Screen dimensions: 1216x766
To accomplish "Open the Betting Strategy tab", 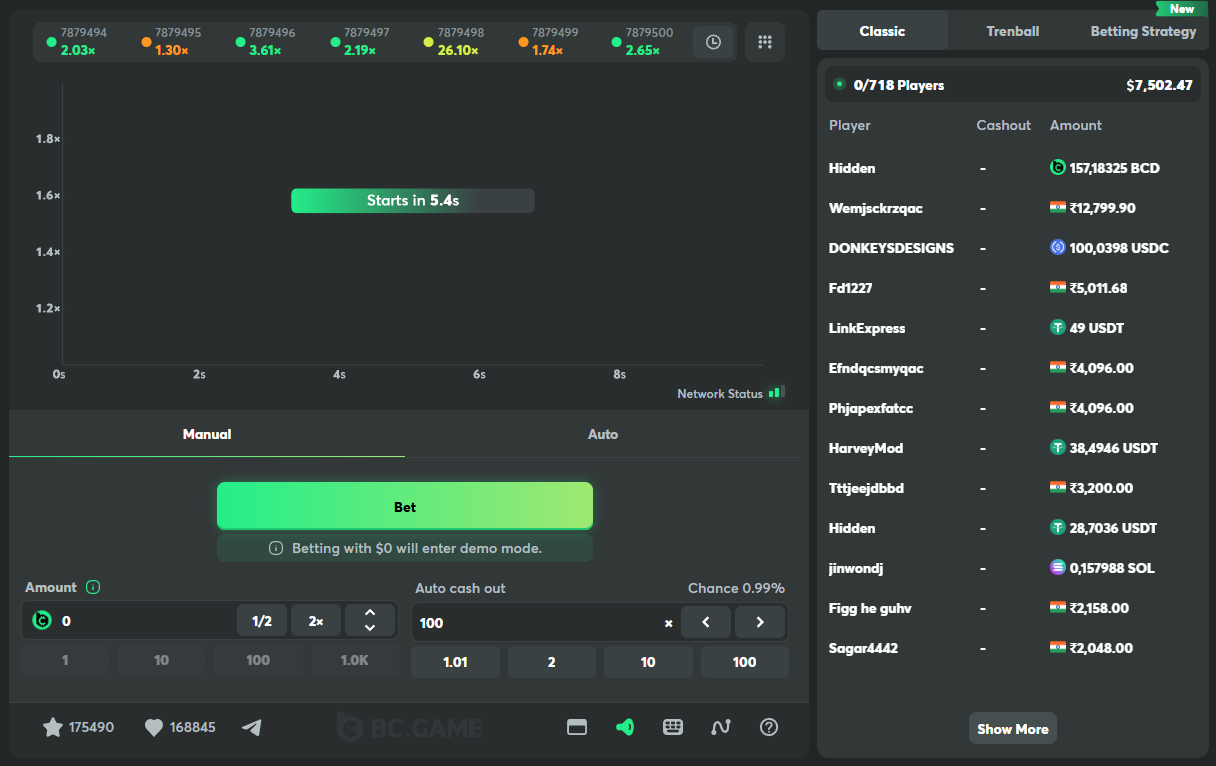I will pos(1143,31).
